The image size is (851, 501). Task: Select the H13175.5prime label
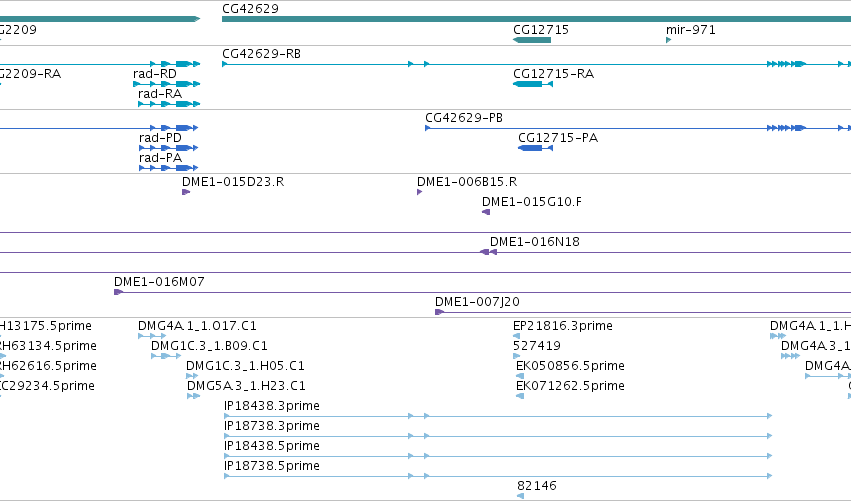tap(46, 326)
